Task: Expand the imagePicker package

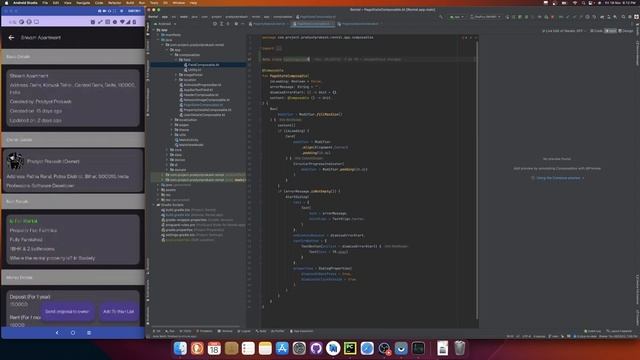Action: (176, 75)
